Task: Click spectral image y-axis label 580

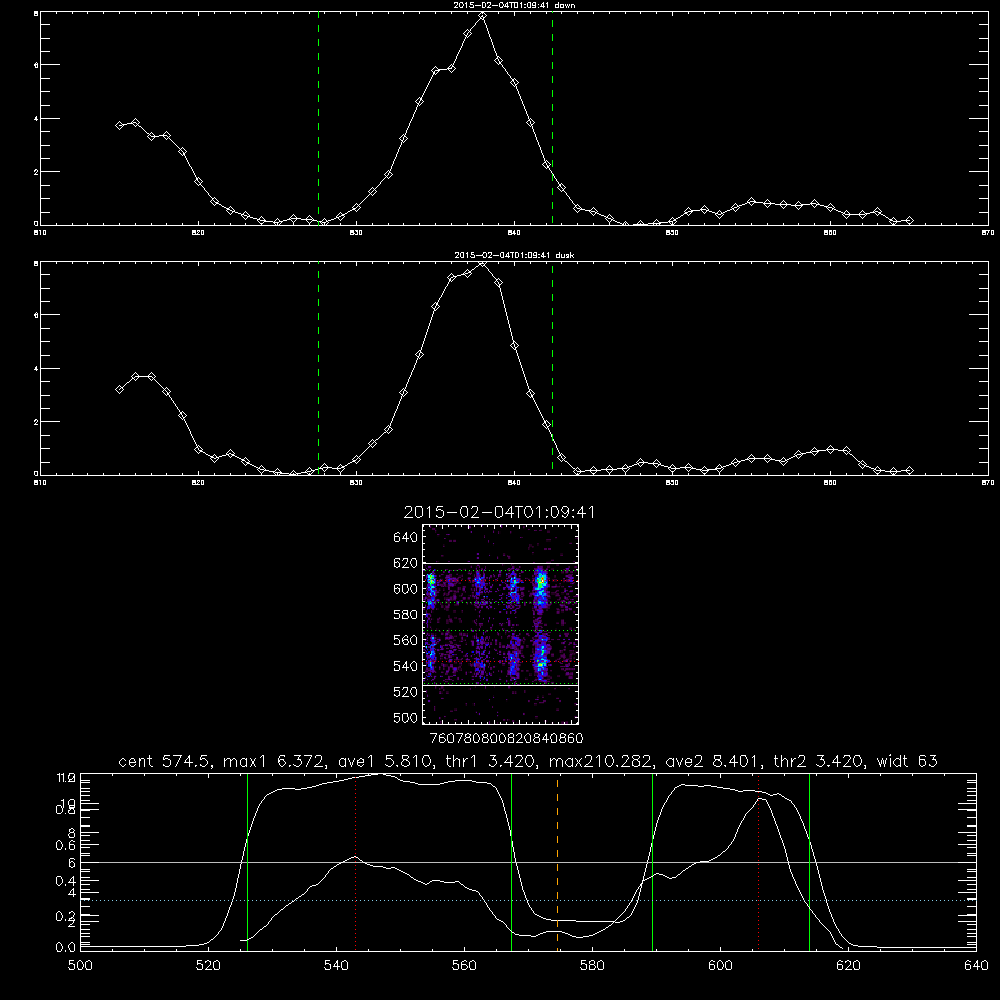Action: (405, 615)
